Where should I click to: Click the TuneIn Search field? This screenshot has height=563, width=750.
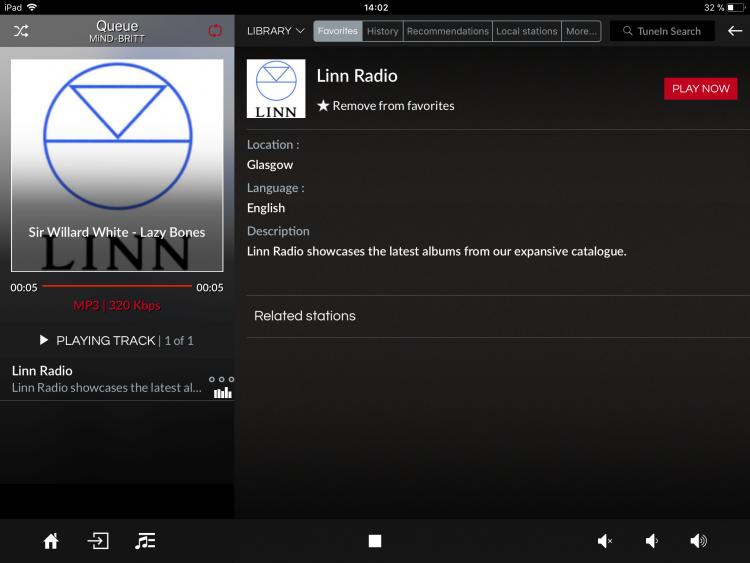tap(662, 31)
